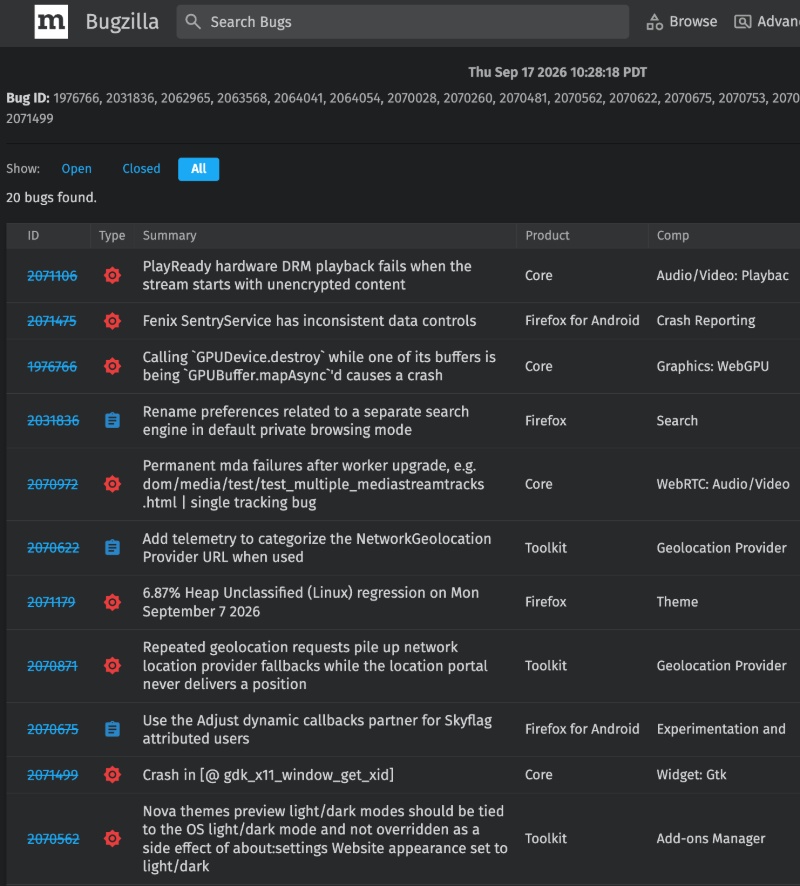Click 'Firefox for Android' product for bug 2071475
Screen dimensions: 800x886
[582, 320]
